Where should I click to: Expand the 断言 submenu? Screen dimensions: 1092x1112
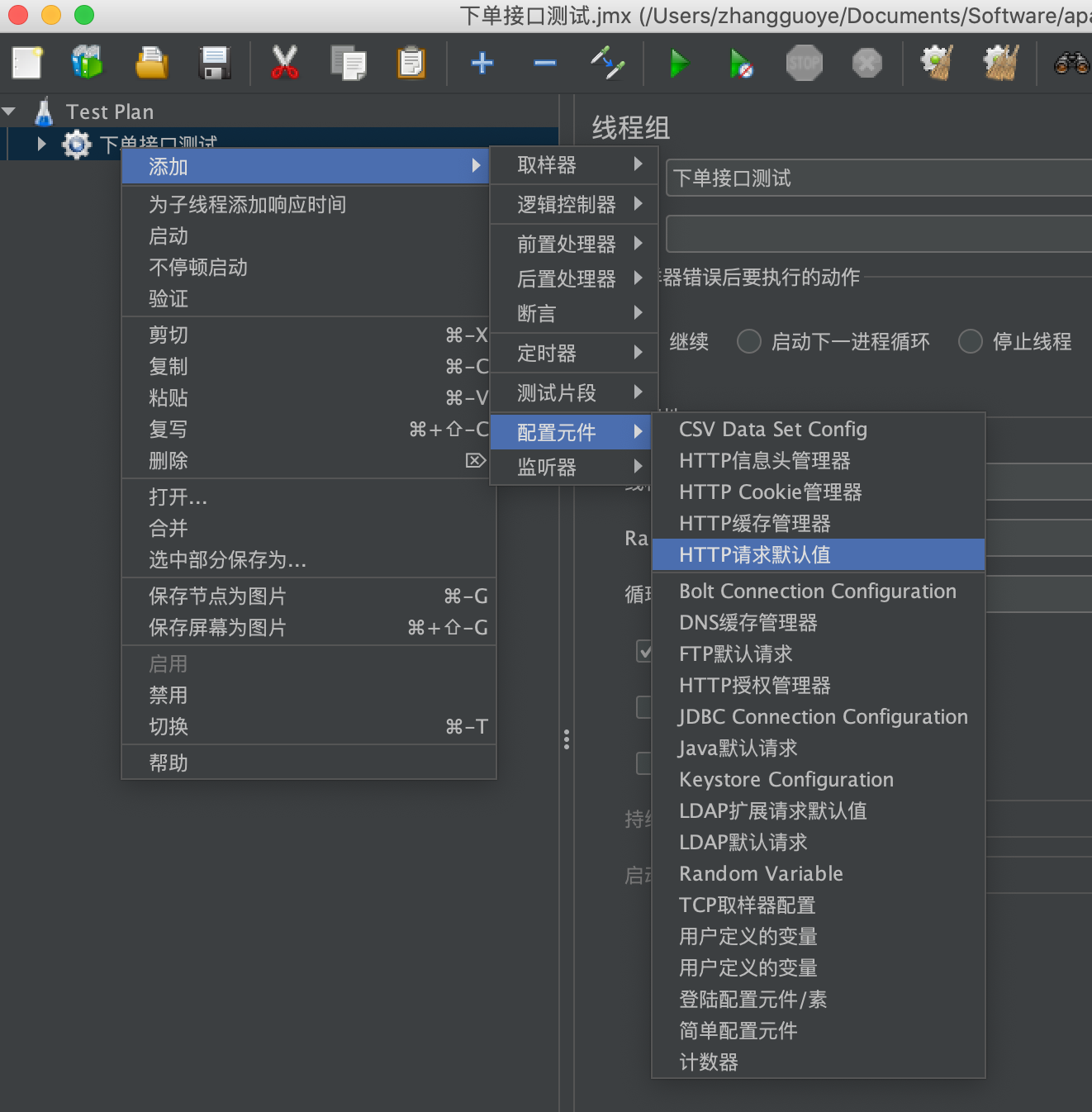(574, 313)
